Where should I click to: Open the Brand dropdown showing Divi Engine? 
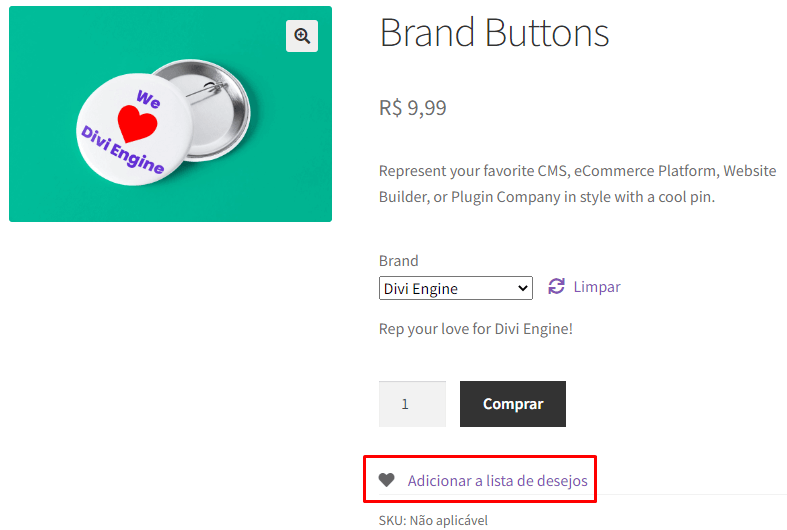click(x=455, y=289)
